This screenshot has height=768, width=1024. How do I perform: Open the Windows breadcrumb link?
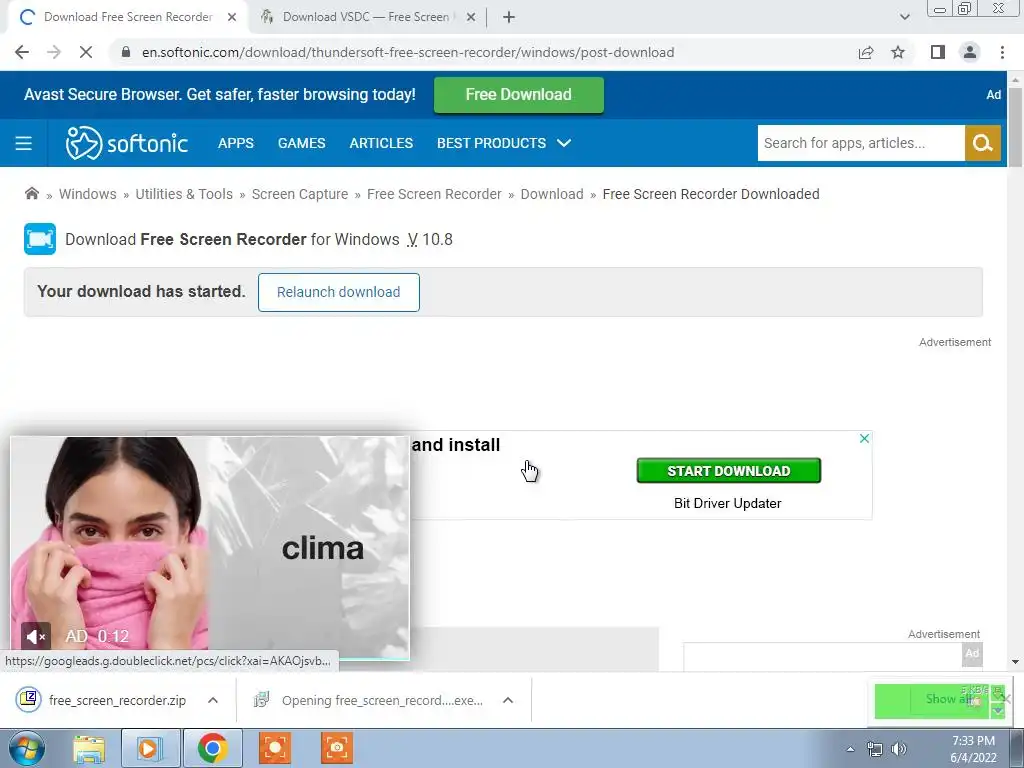pos(88,194)
